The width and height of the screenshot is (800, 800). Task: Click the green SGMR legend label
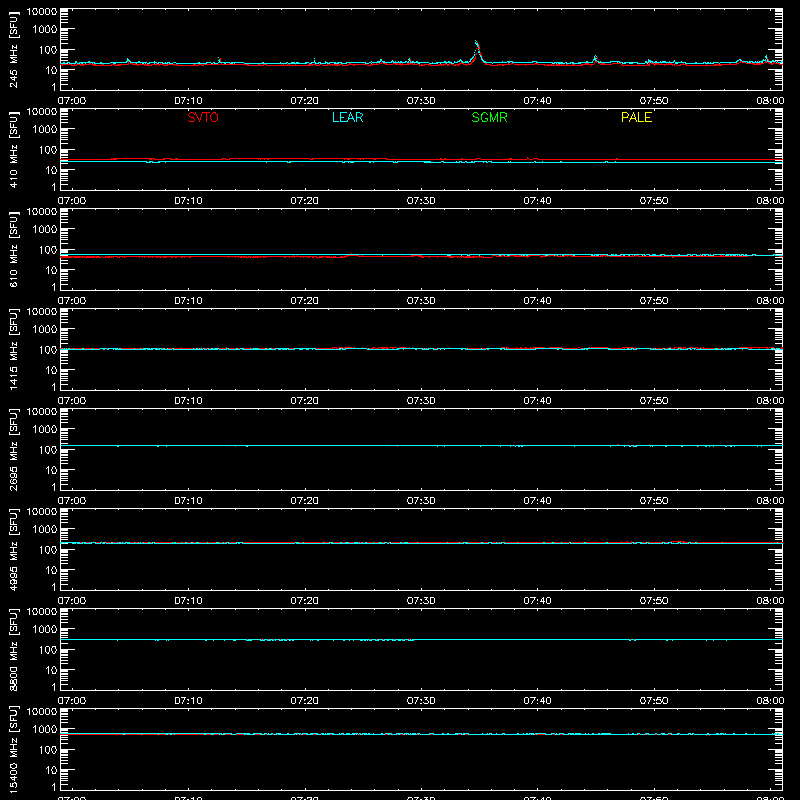click(489, 117)
